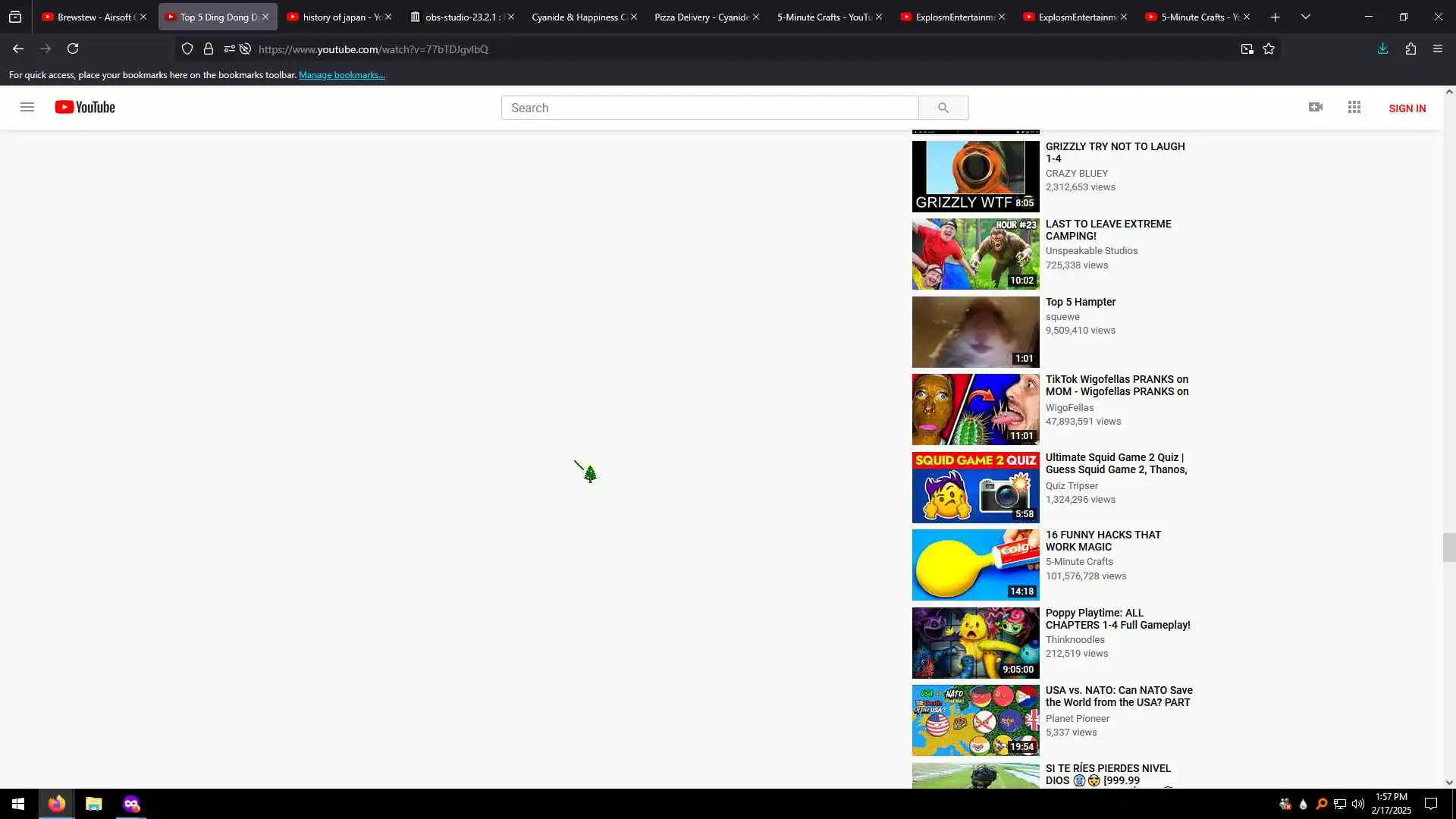Open the Top 5 Hampter video thumbnail

pos(975,331)
